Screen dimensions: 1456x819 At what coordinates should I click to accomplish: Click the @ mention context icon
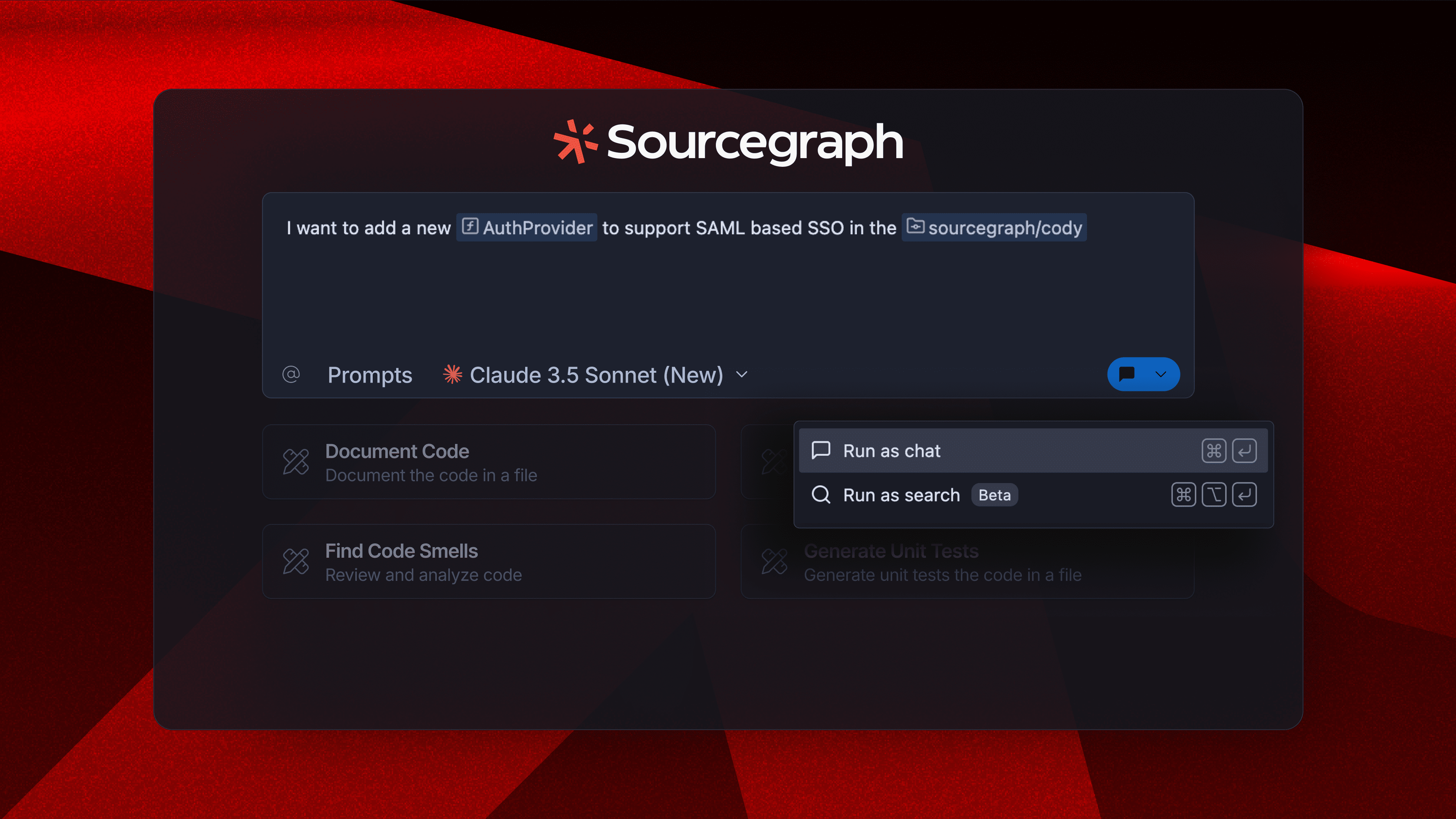pyautogui.click(x=291, y=374)
